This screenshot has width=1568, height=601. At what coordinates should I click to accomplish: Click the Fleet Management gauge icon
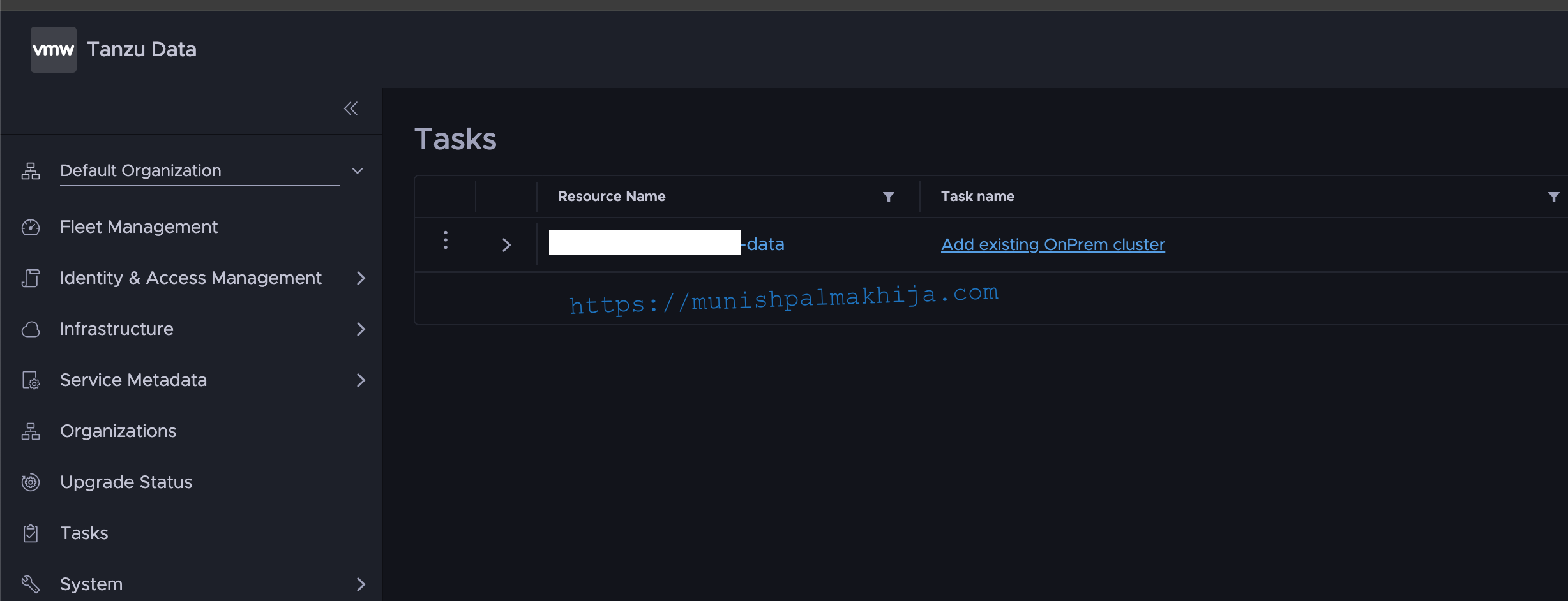[31, 227]
